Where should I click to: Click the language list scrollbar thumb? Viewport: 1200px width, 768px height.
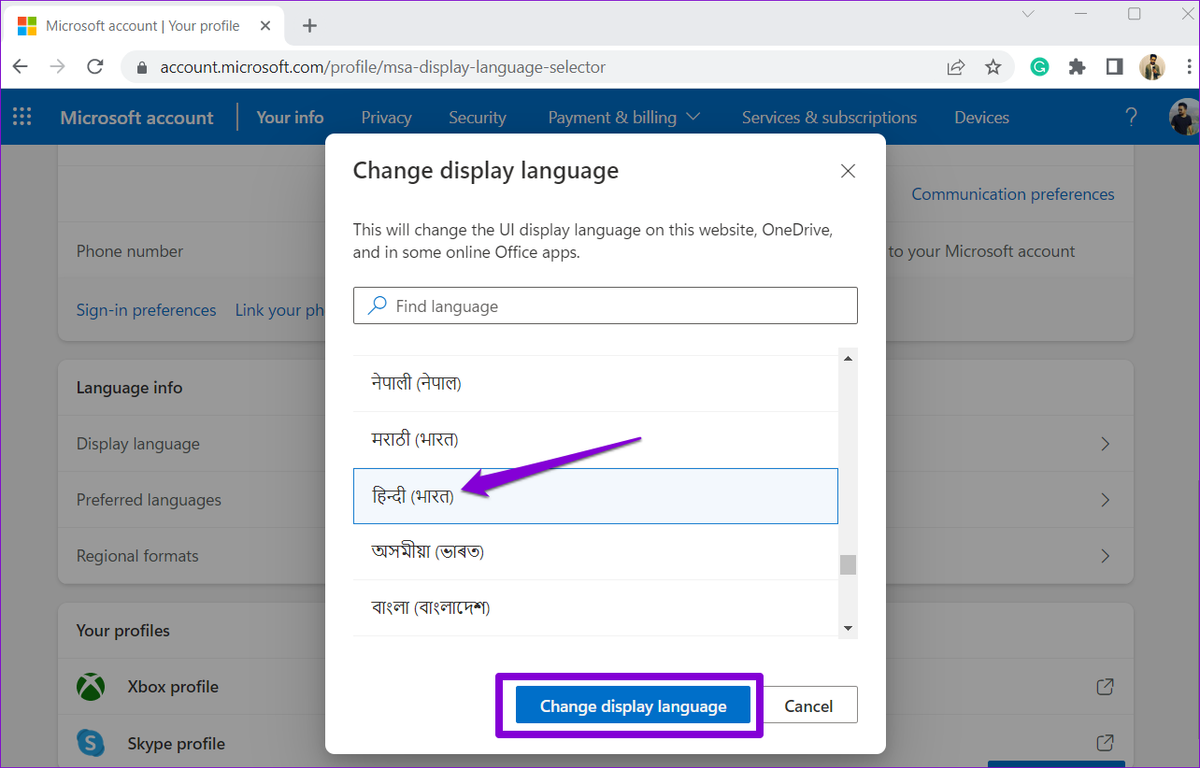pos(848,565)
